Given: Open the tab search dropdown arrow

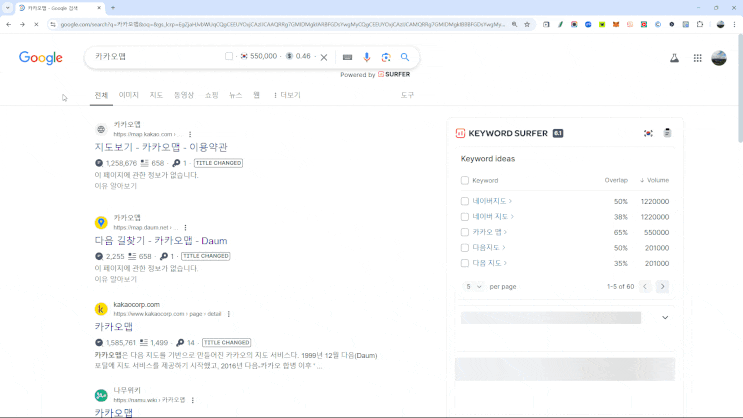Looking at the screenshot, I should [8, 8].
